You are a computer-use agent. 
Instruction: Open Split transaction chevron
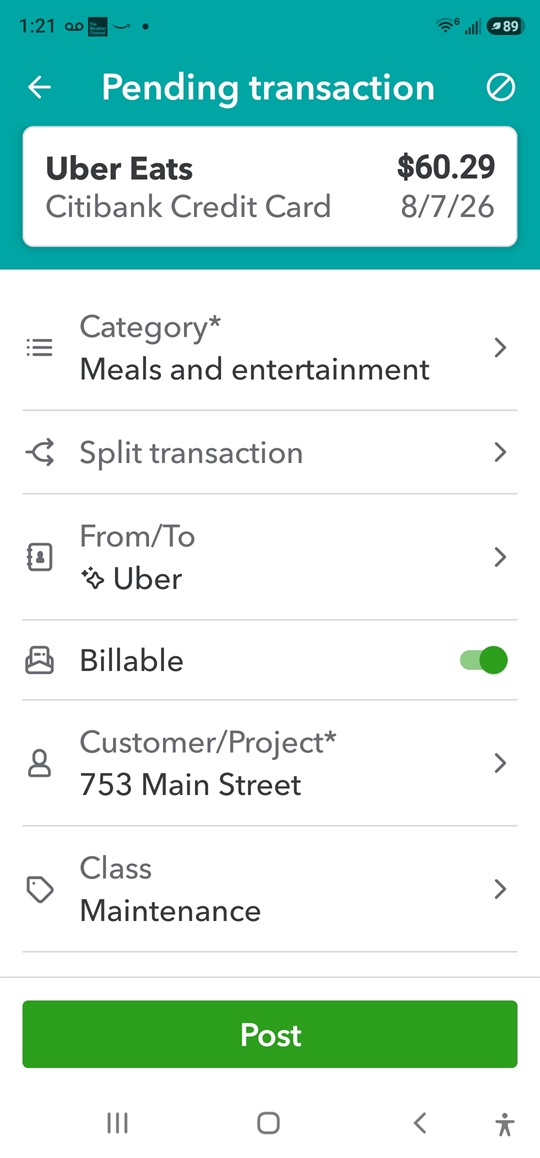[500, 453]
